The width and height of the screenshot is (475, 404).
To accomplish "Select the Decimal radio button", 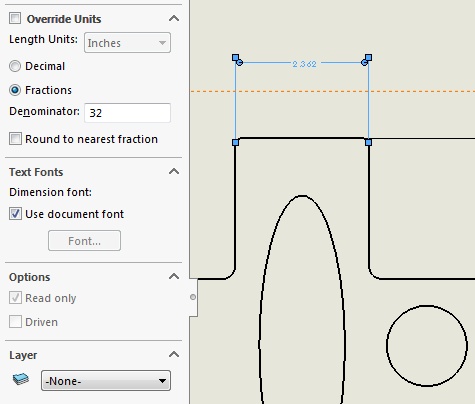I will [15, 66].
